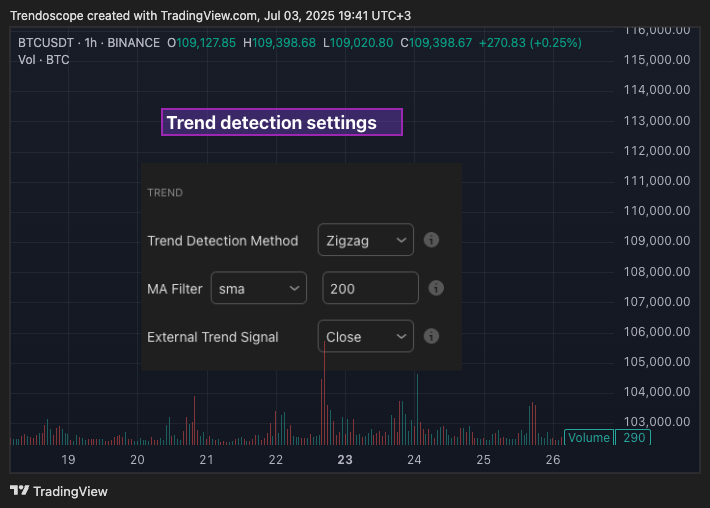
Task: Click the External Trend Signal label
Action: point(213,337)
